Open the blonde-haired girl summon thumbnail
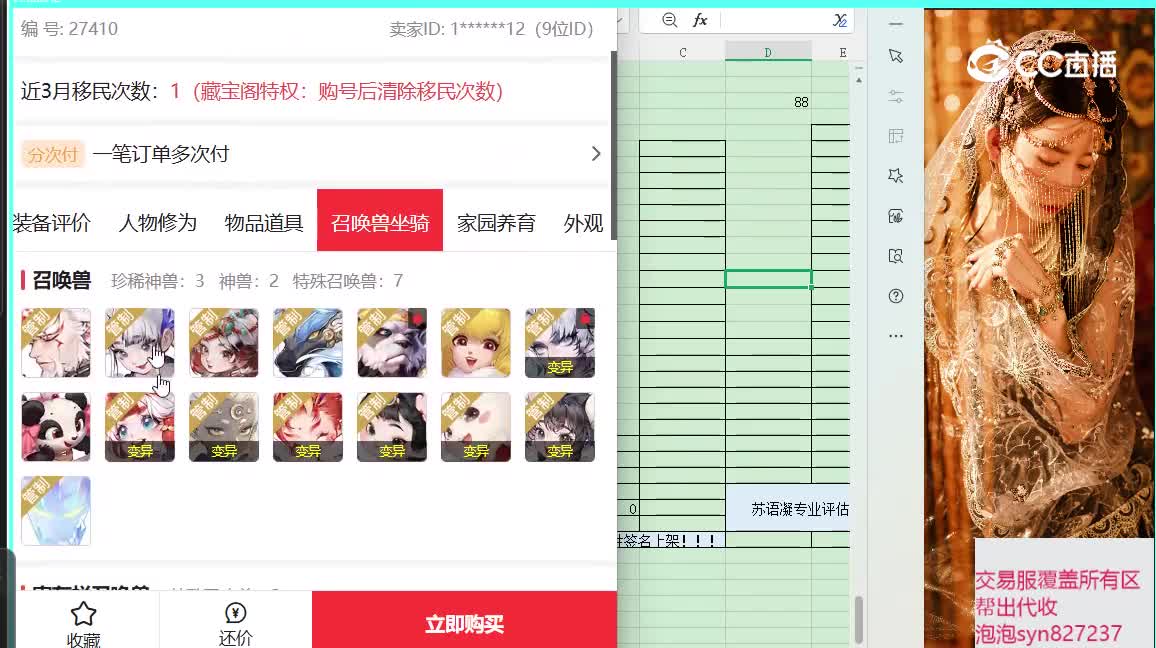The image size is (1156, 648). [476, 343]
